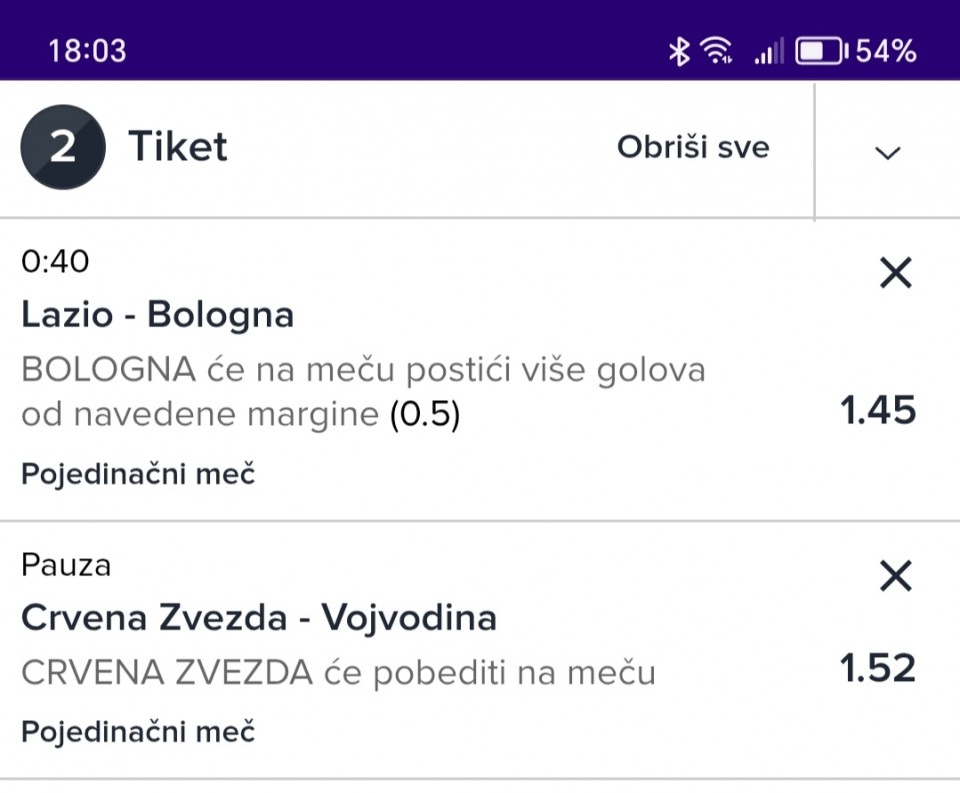Tap the ticket count badge showing 2
This screenshot has width=960, height=793.
62,148
